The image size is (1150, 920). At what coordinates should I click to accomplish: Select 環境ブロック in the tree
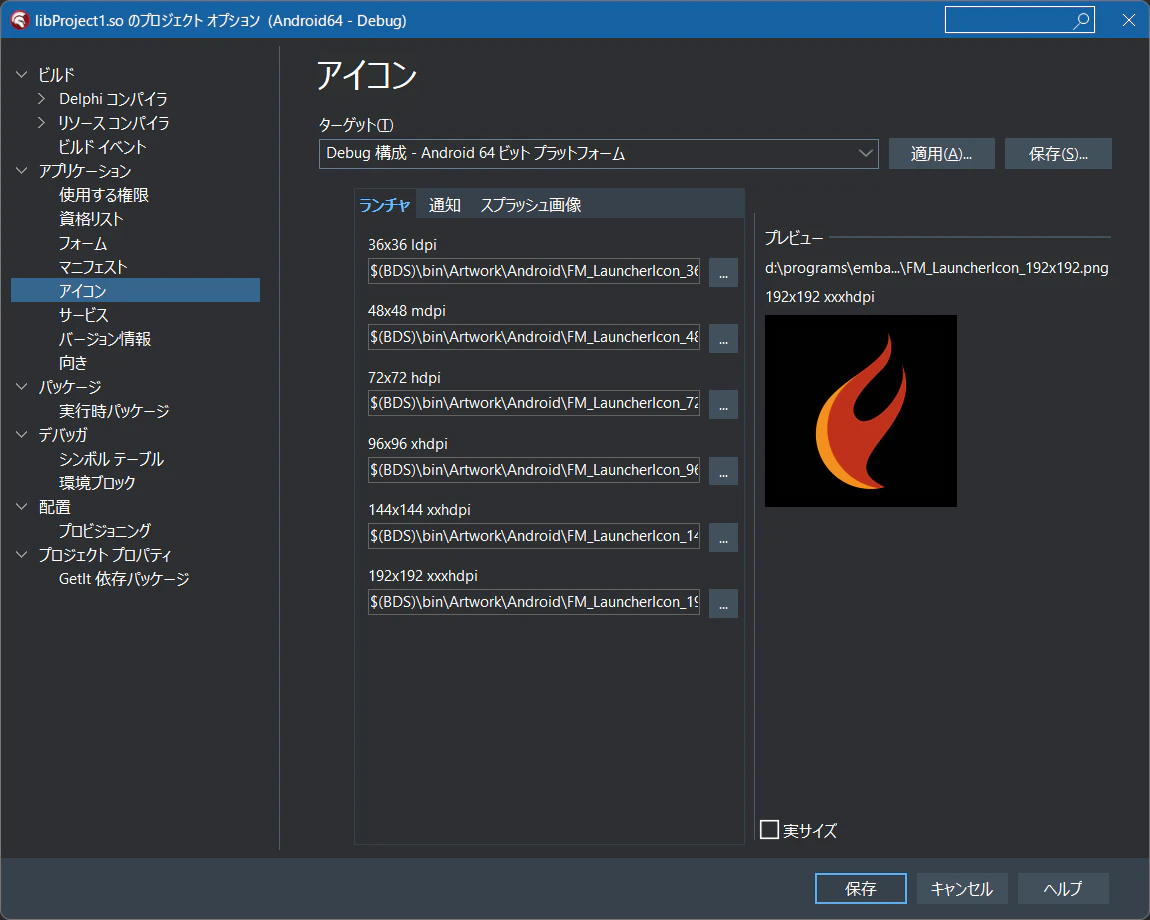click(x=98, y=483)
